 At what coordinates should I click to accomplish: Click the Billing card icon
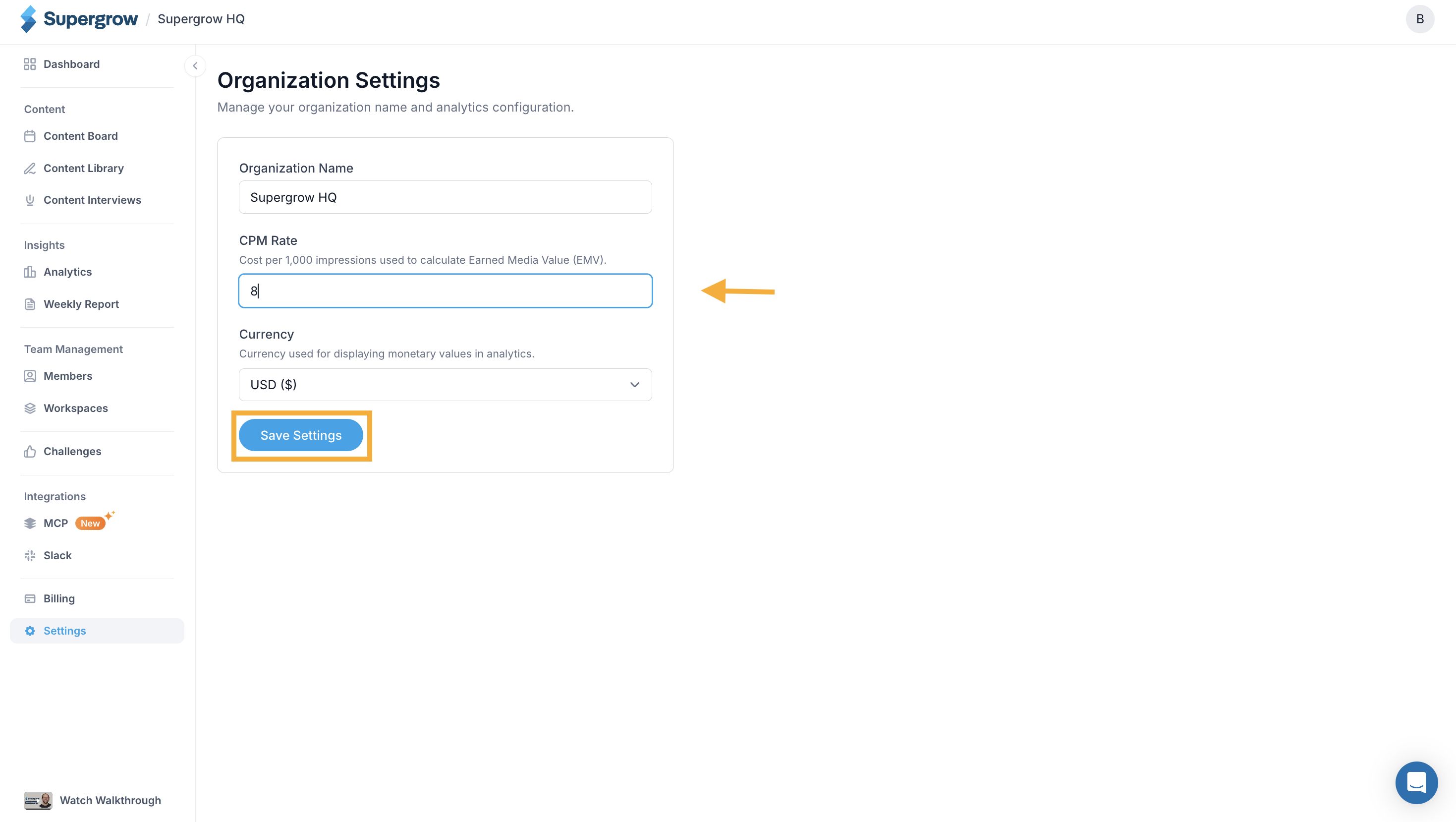tap(30, 599)
